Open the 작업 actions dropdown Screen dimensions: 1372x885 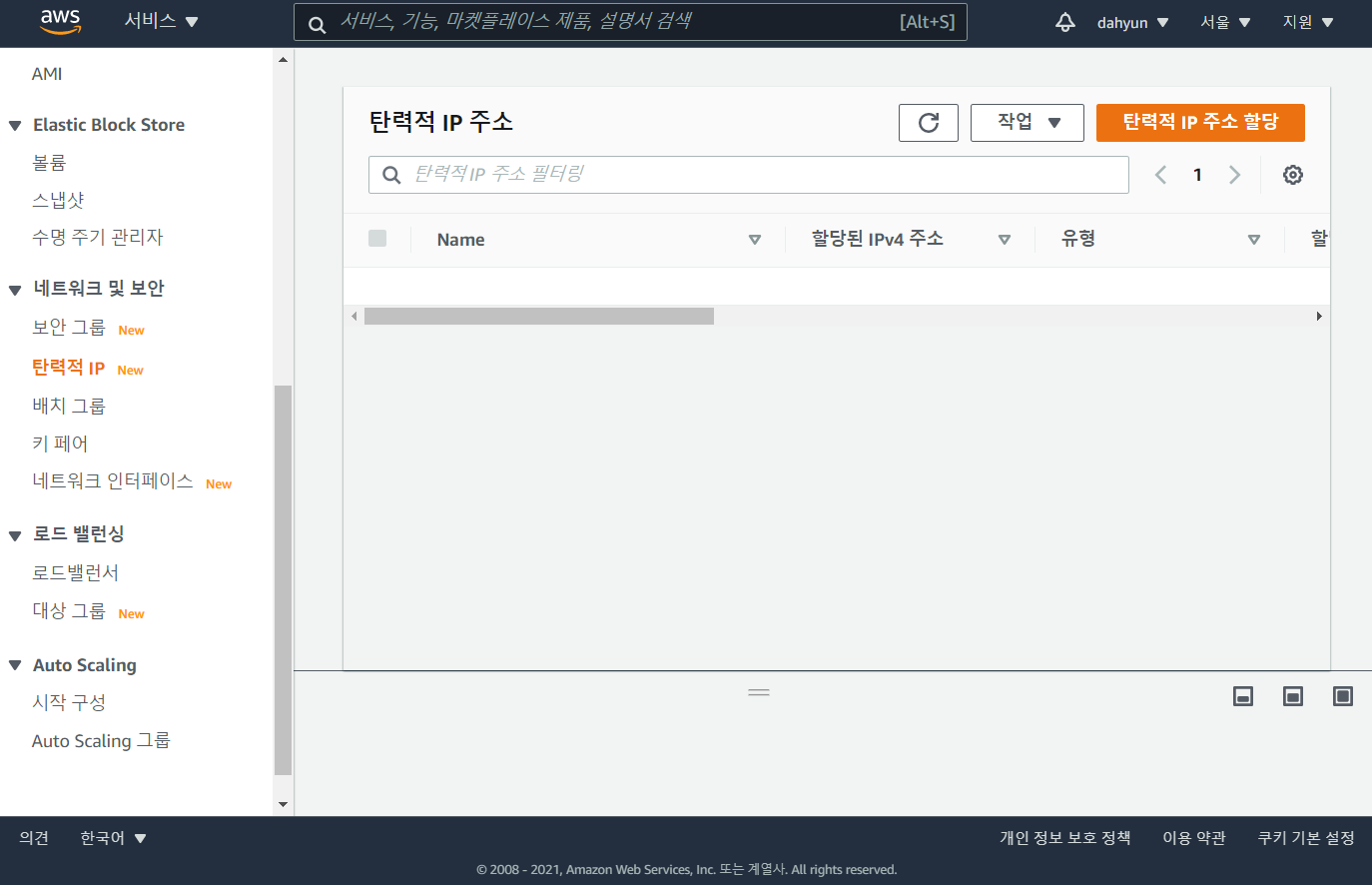1028,123
